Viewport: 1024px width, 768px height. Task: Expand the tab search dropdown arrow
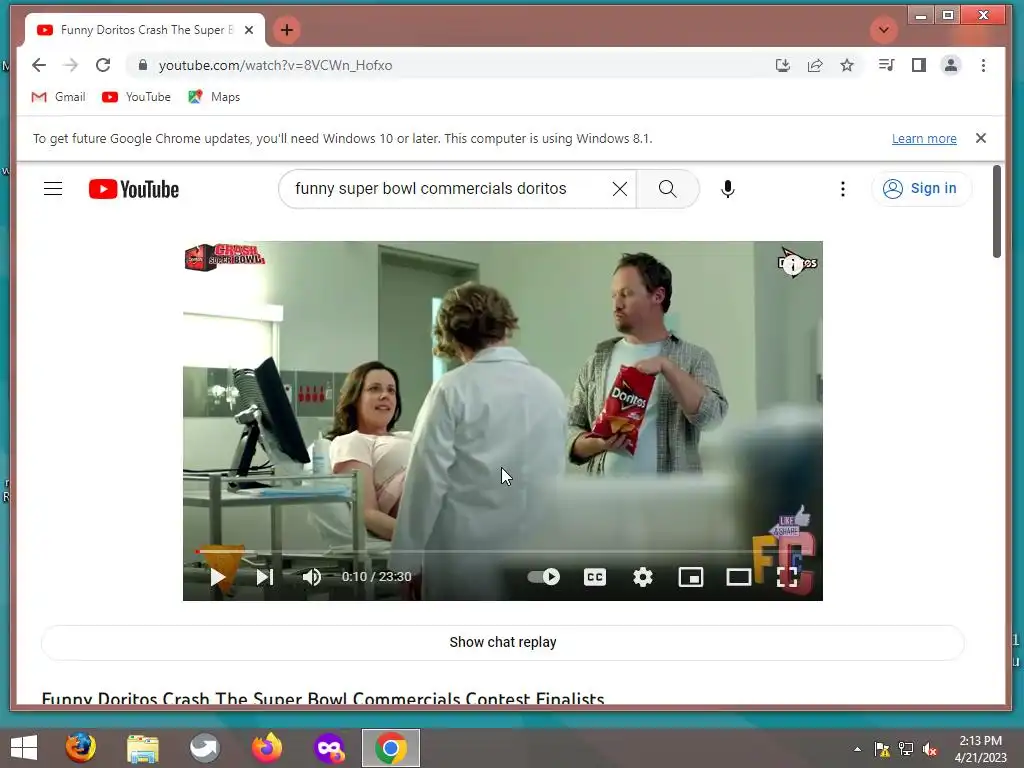click(884, 30)
